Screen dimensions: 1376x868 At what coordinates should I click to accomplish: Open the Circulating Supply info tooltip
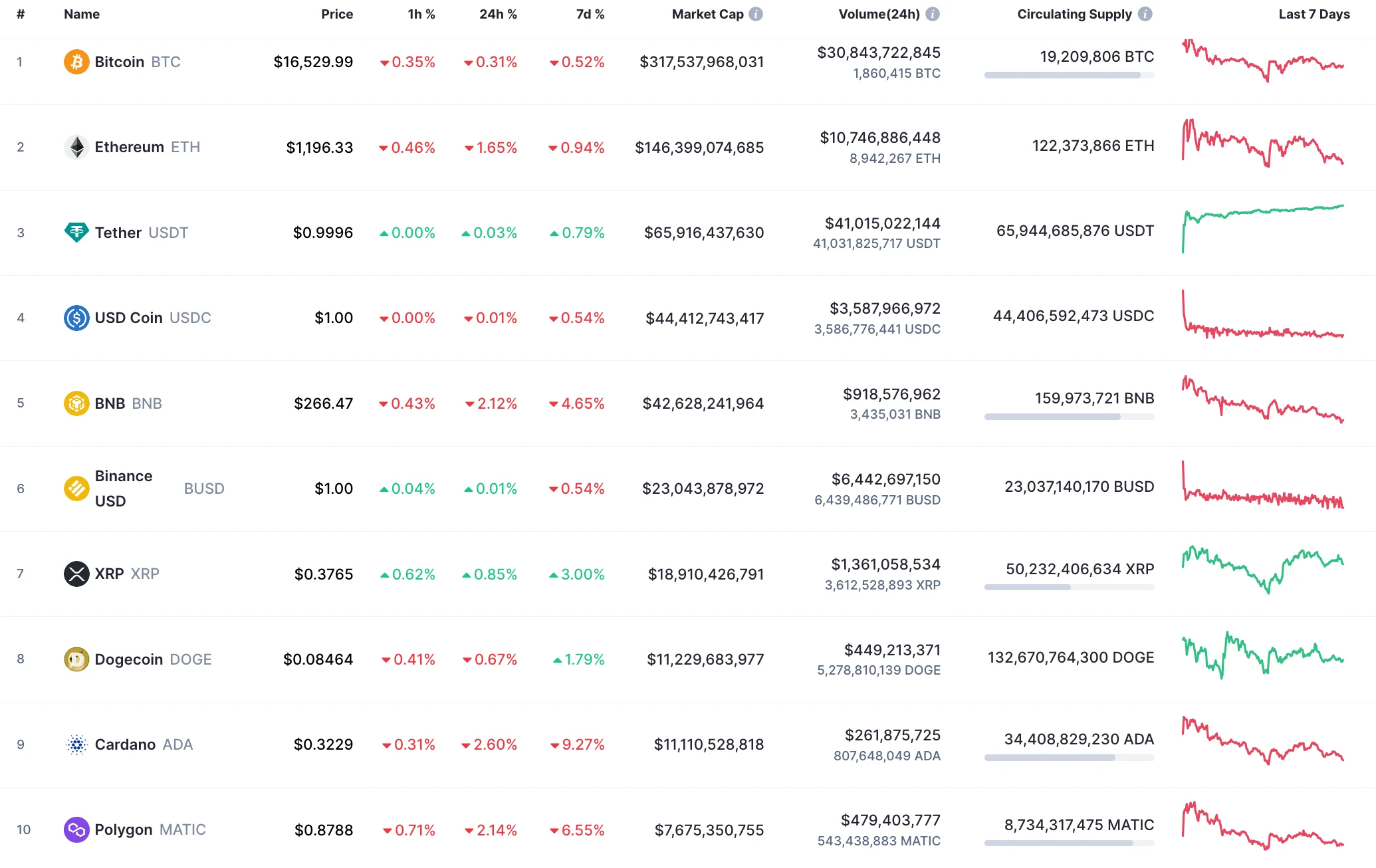tap(1145, 13)
